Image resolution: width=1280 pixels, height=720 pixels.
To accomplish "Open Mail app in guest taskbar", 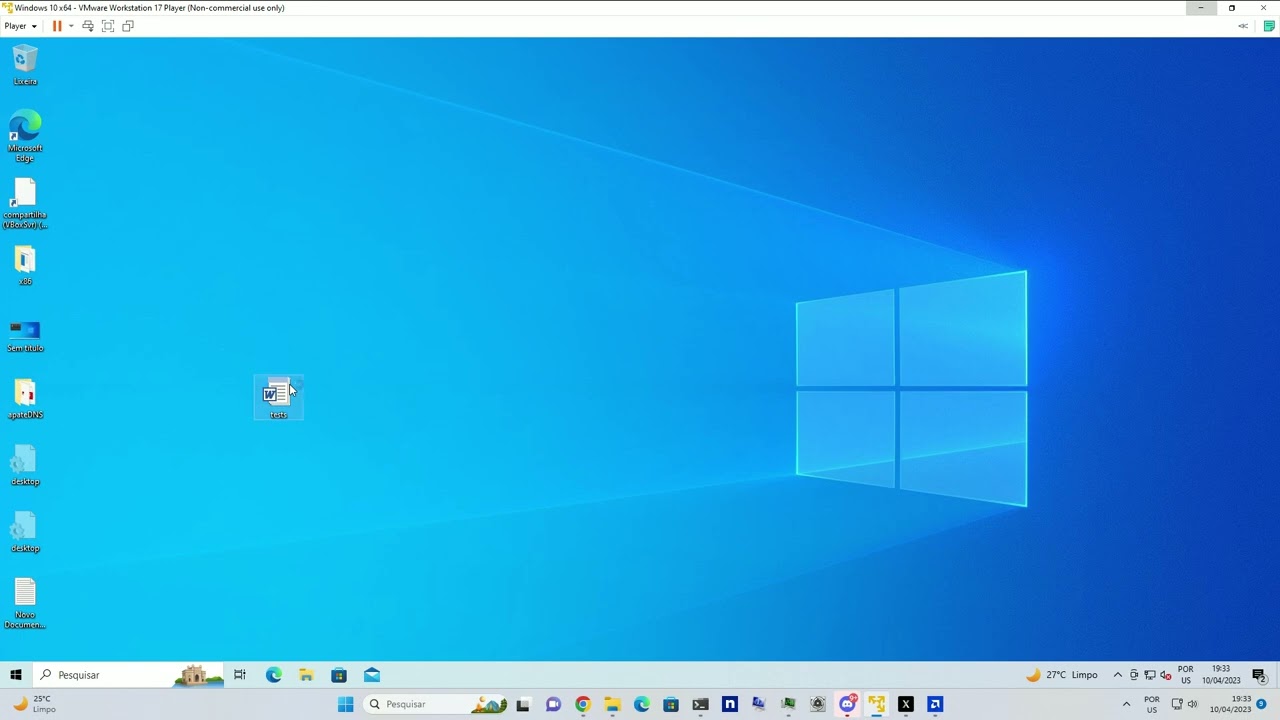I will 372,675.
